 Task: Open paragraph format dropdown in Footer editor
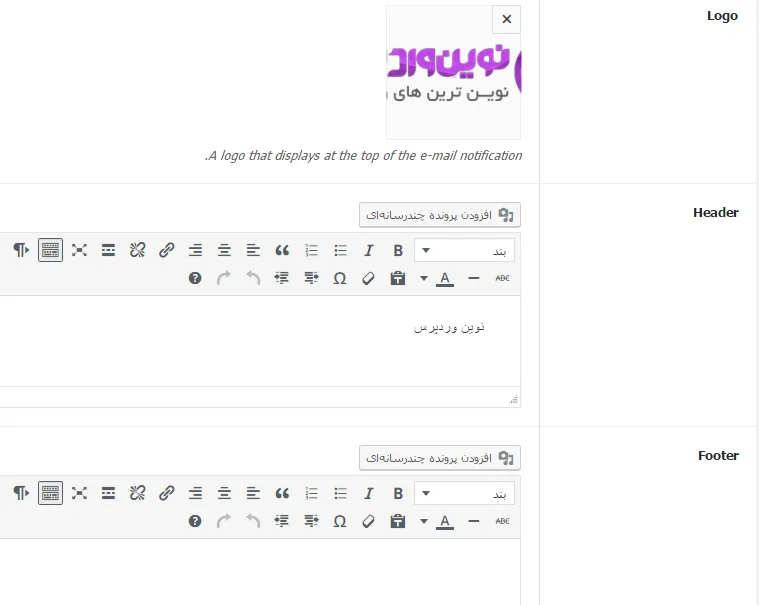pos(464,494)
